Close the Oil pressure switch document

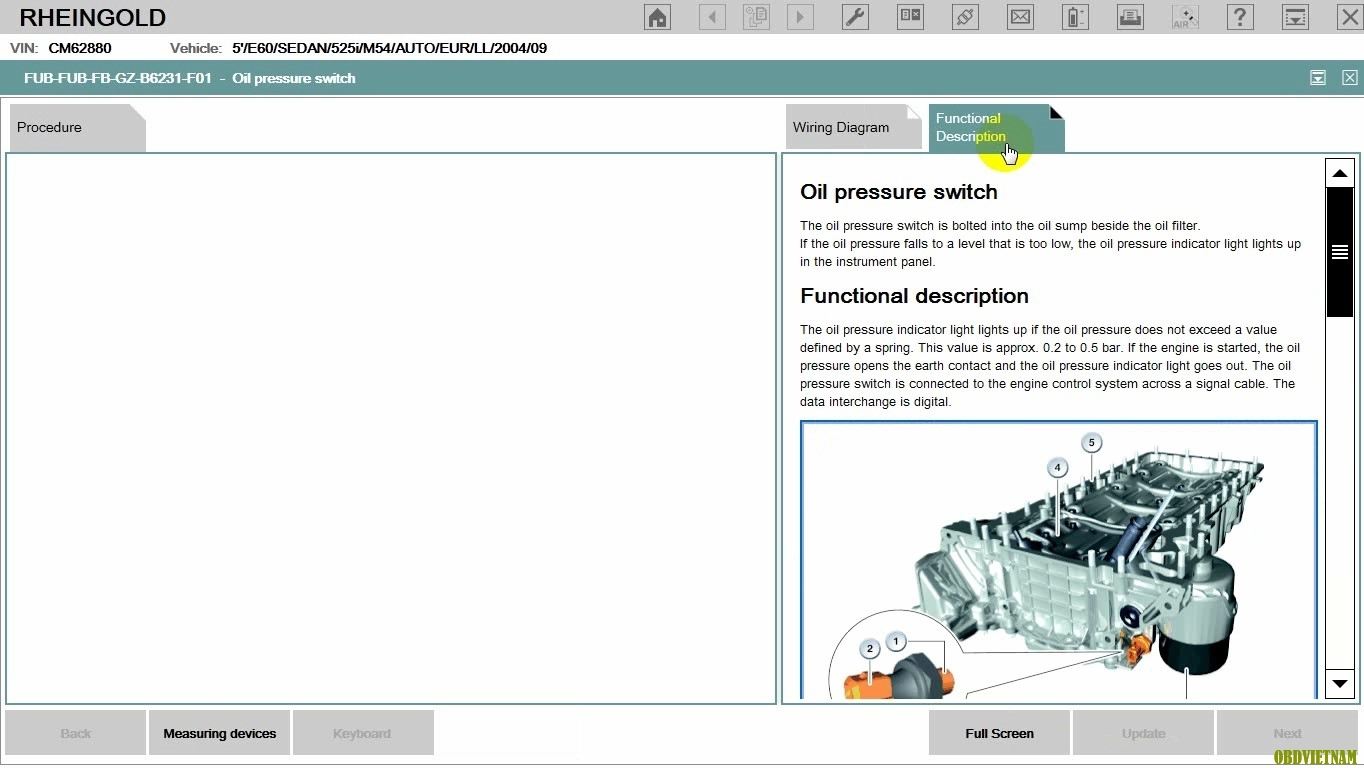(x=1350, y=78)
